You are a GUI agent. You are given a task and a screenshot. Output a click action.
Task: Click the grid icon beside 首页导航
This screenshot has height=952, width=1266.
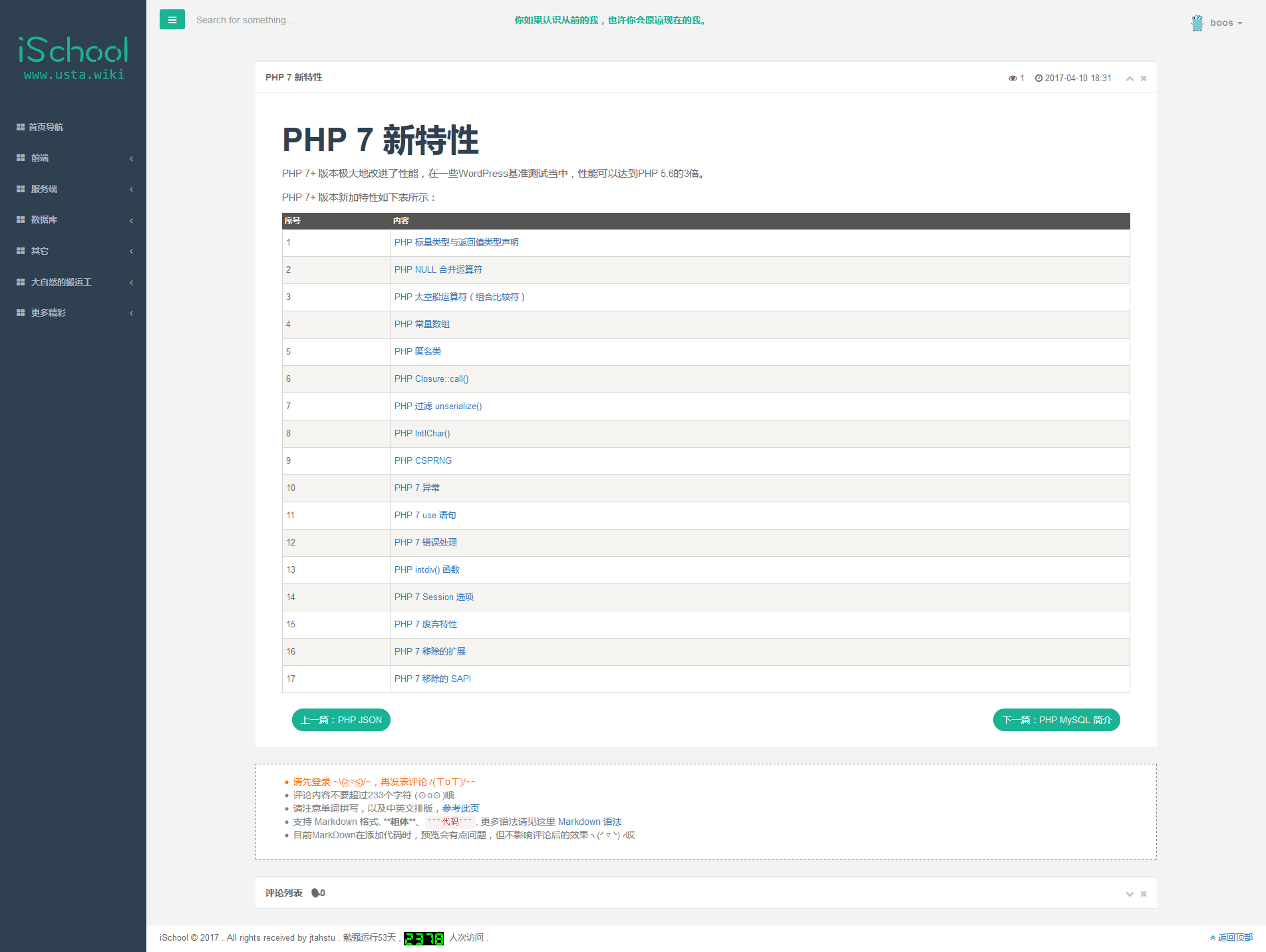pos(21,127)
